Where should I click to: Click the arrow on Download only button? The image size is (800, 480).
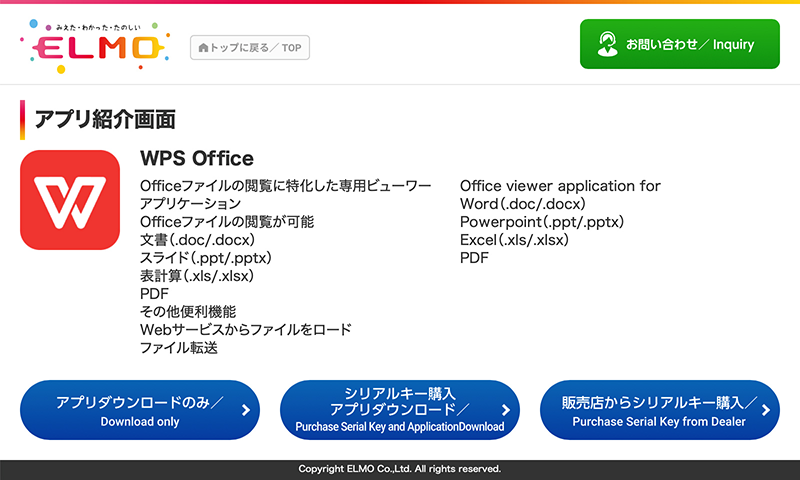(246, 410)
